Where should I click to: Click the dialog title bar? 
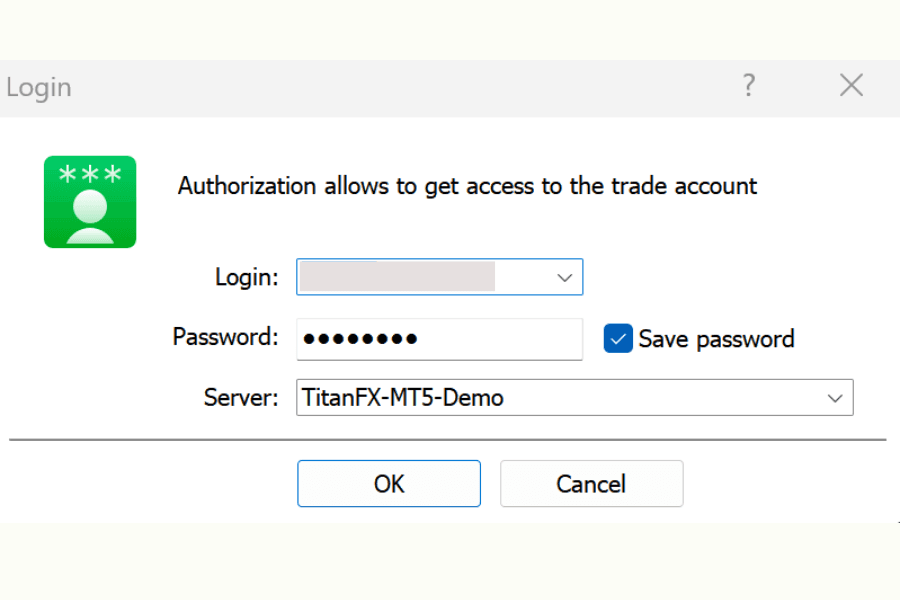400,87
